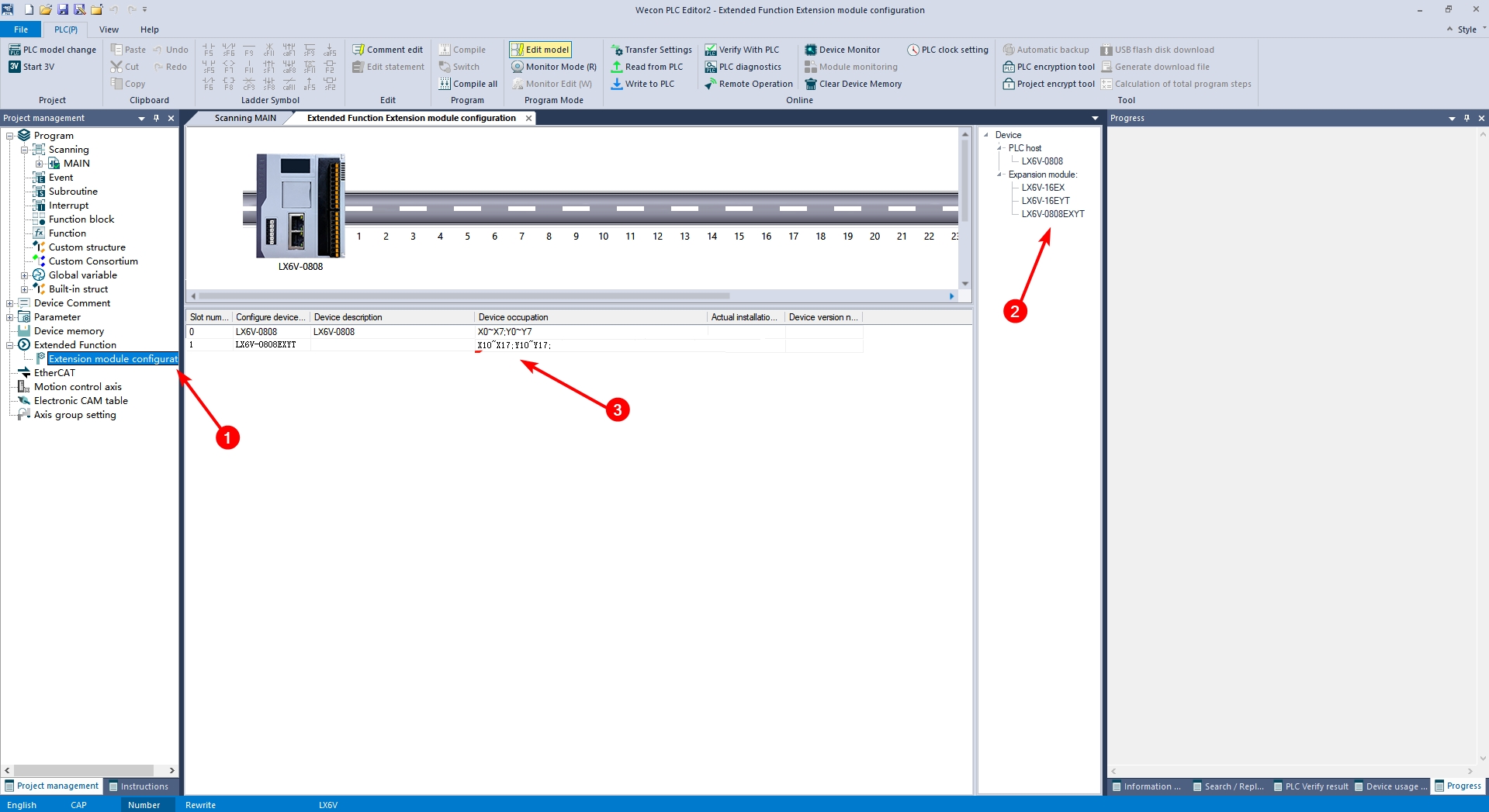Viewport: 1489px width, 812px height.
Task: Expand the Device Comment node
Action: [x=10, y=303]
